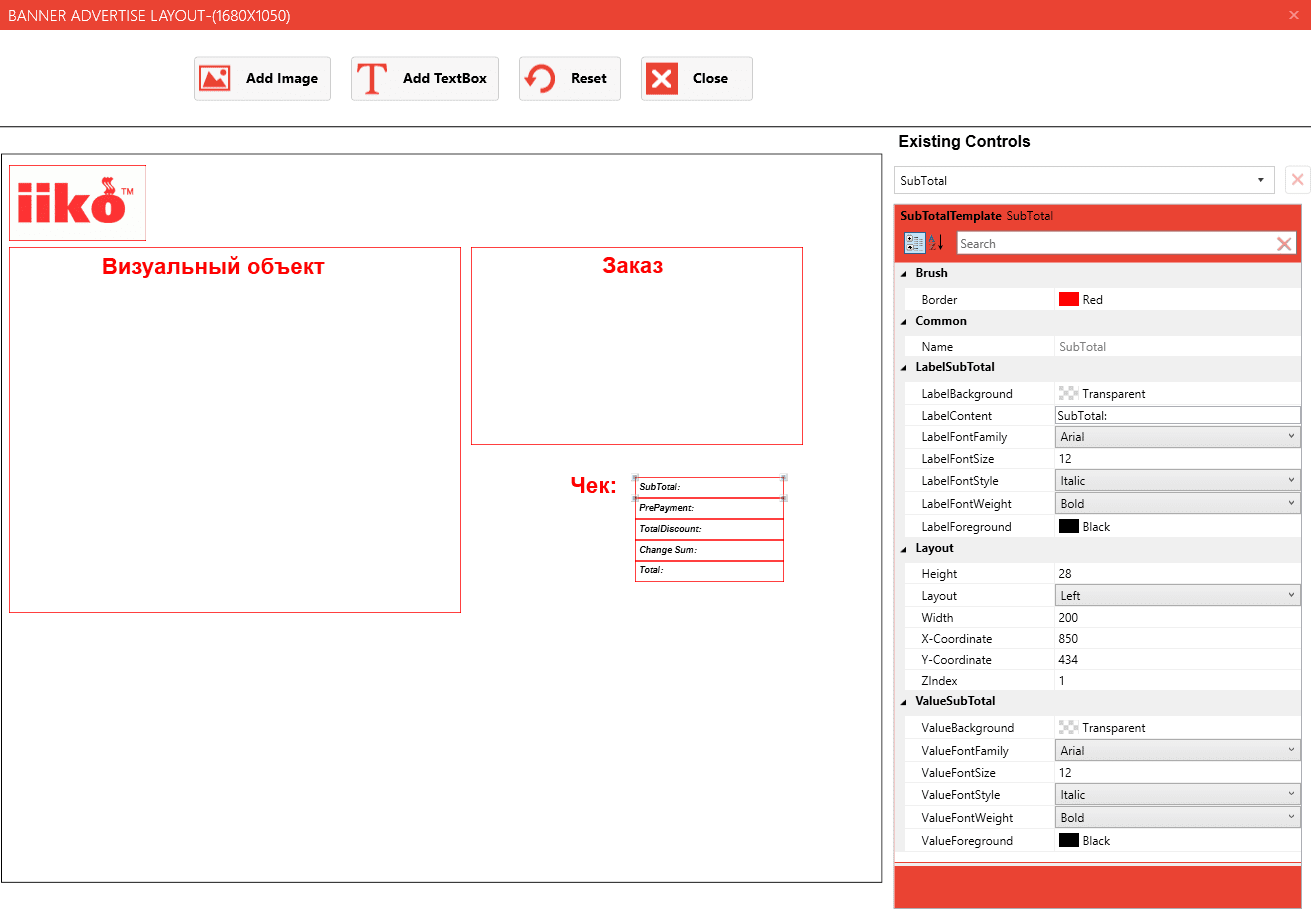The image size is (1311, 918).
Task: Clear the property search box
Action: click(x=1285, y=244)
